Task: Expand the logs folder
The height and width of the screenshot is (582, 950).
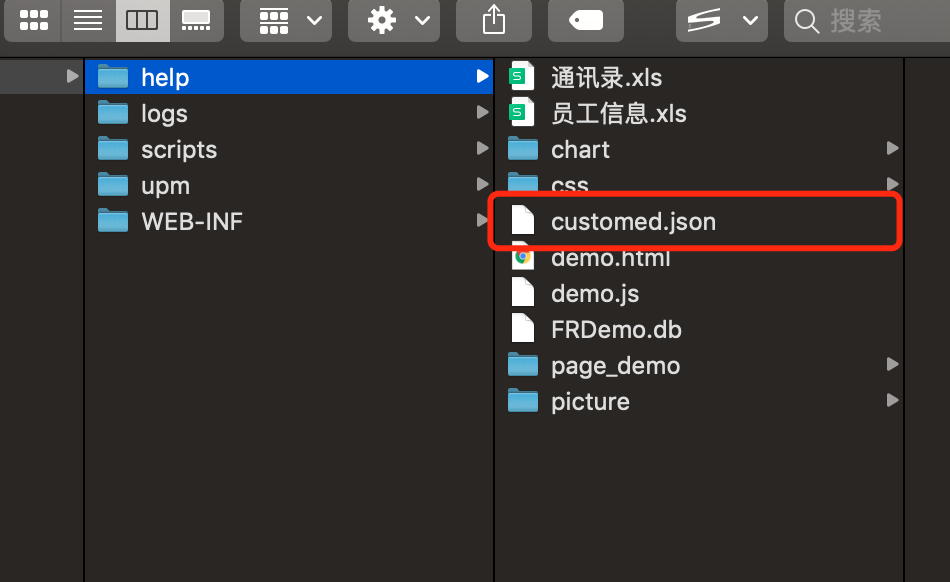Action: click(483, 113)
